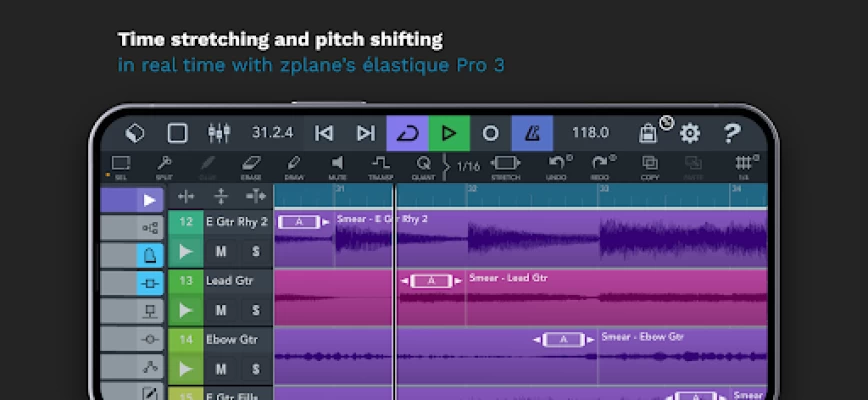Click the 118.0 tempo field

(590, 133)
